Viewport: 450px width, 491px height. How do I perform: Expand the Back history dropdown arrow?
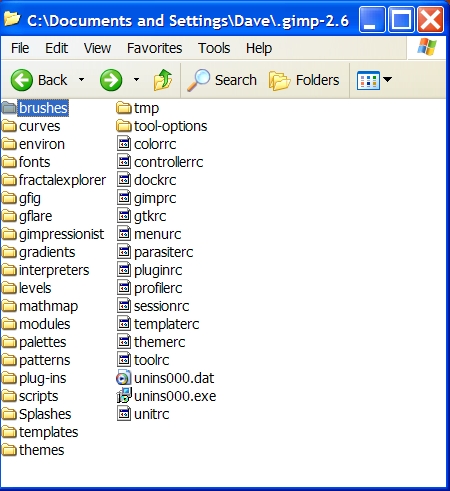coord(81,80)
